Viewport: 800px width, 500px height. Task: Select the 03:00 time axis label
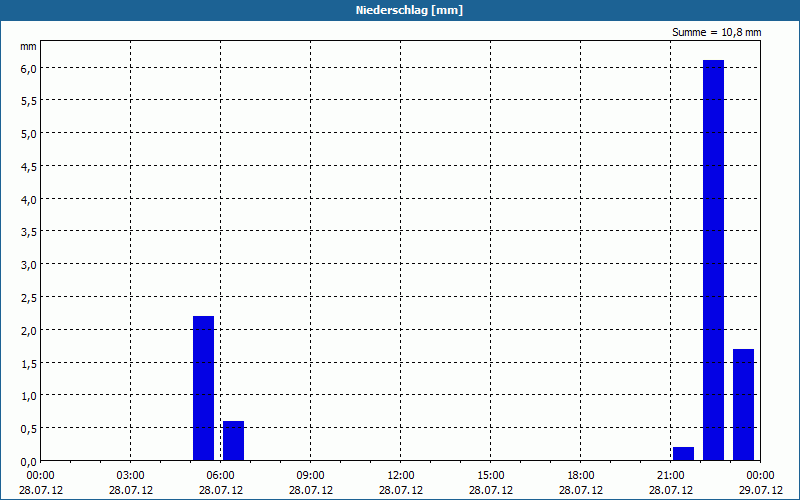(x=131, y=476)
